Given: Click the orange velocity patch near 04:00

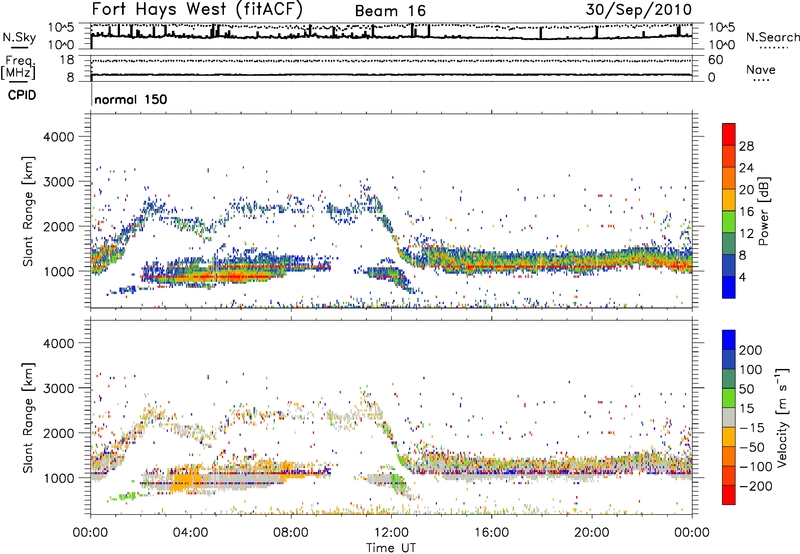Looking at the screenshot, I should (x=185, y=477).
